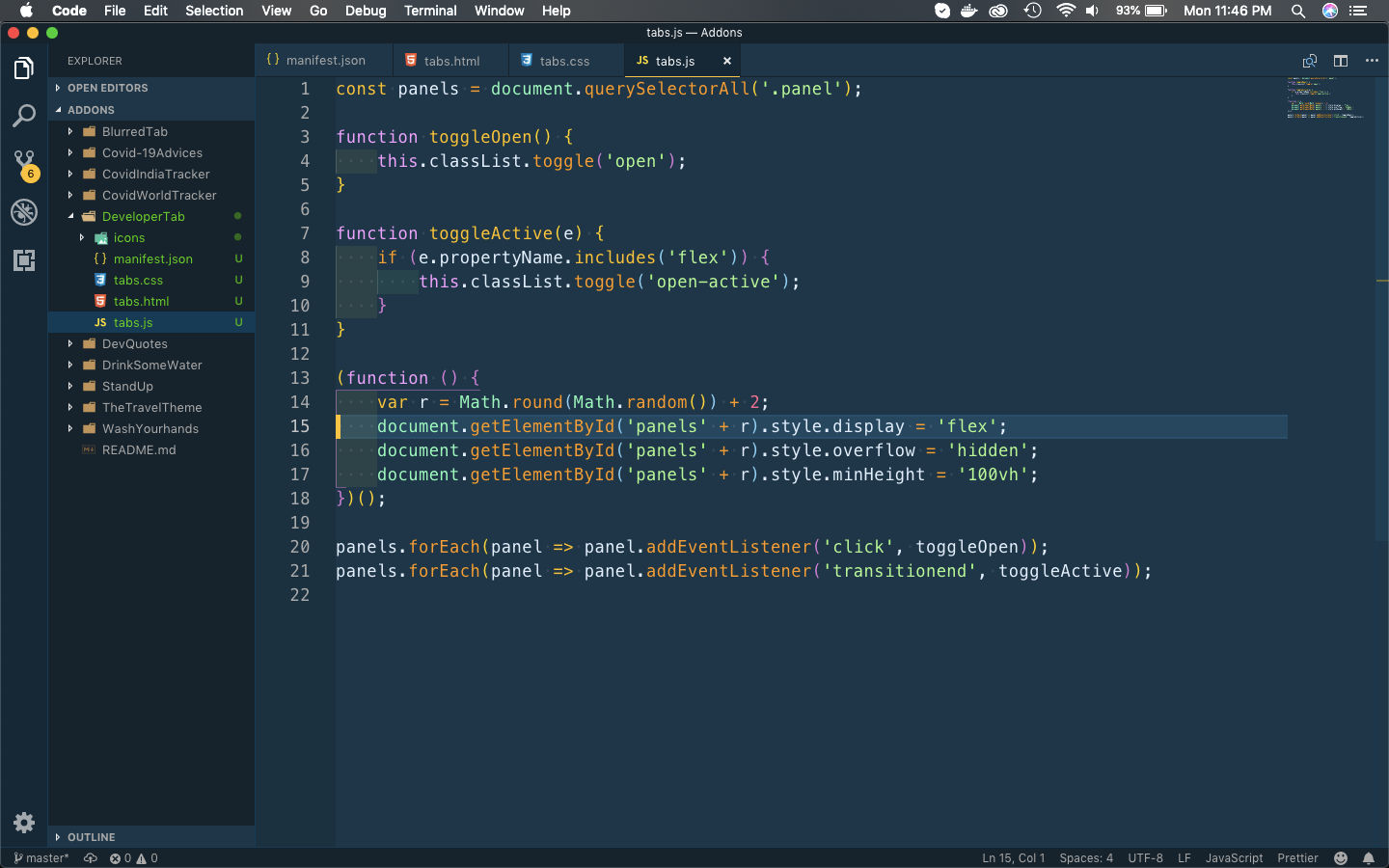Open errors and warnings count in status bar
This screenshot has width=1389, height=868.
pos(133,858)
